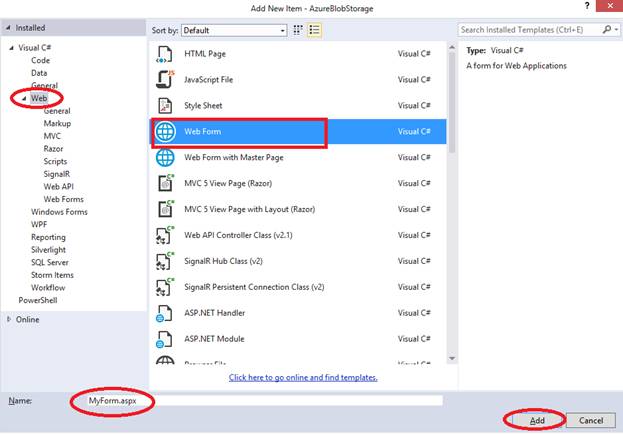The width and height of the screenshot is (623, 434).
Task: Select SignalR under Web
Action: 57,174
